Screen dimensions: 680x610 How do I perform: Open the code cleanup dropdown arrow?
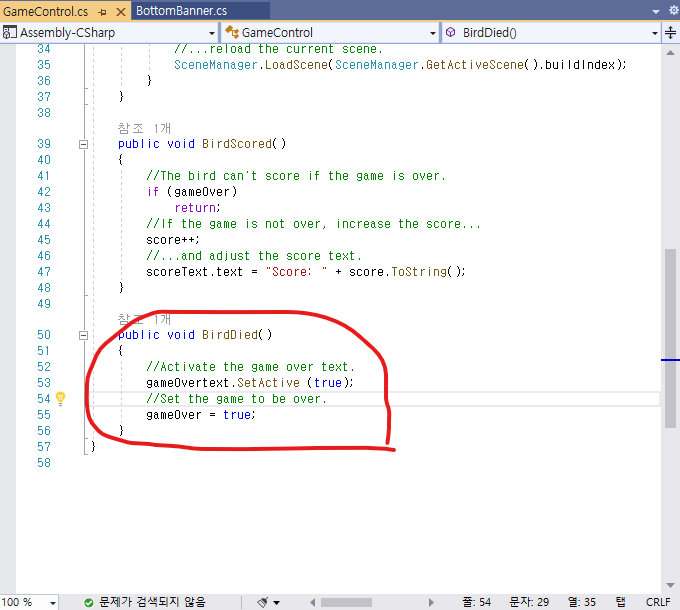pyautogui.click(x=277, y=603)
